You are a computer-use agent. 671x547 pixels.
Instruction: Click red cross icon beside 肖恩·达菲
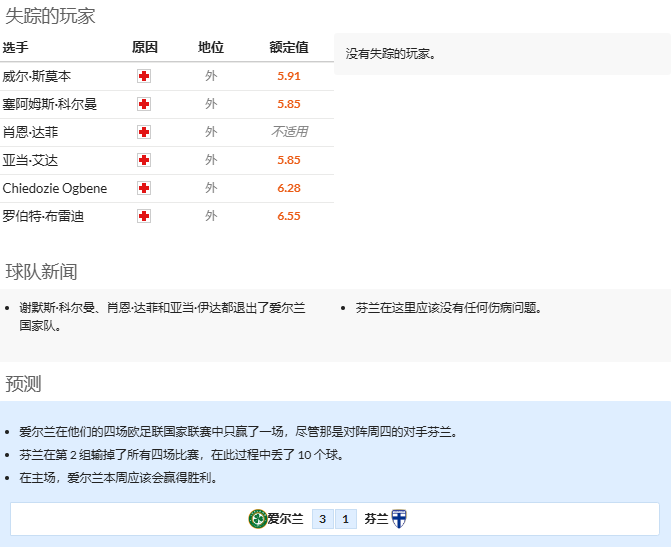pos(144,132)
